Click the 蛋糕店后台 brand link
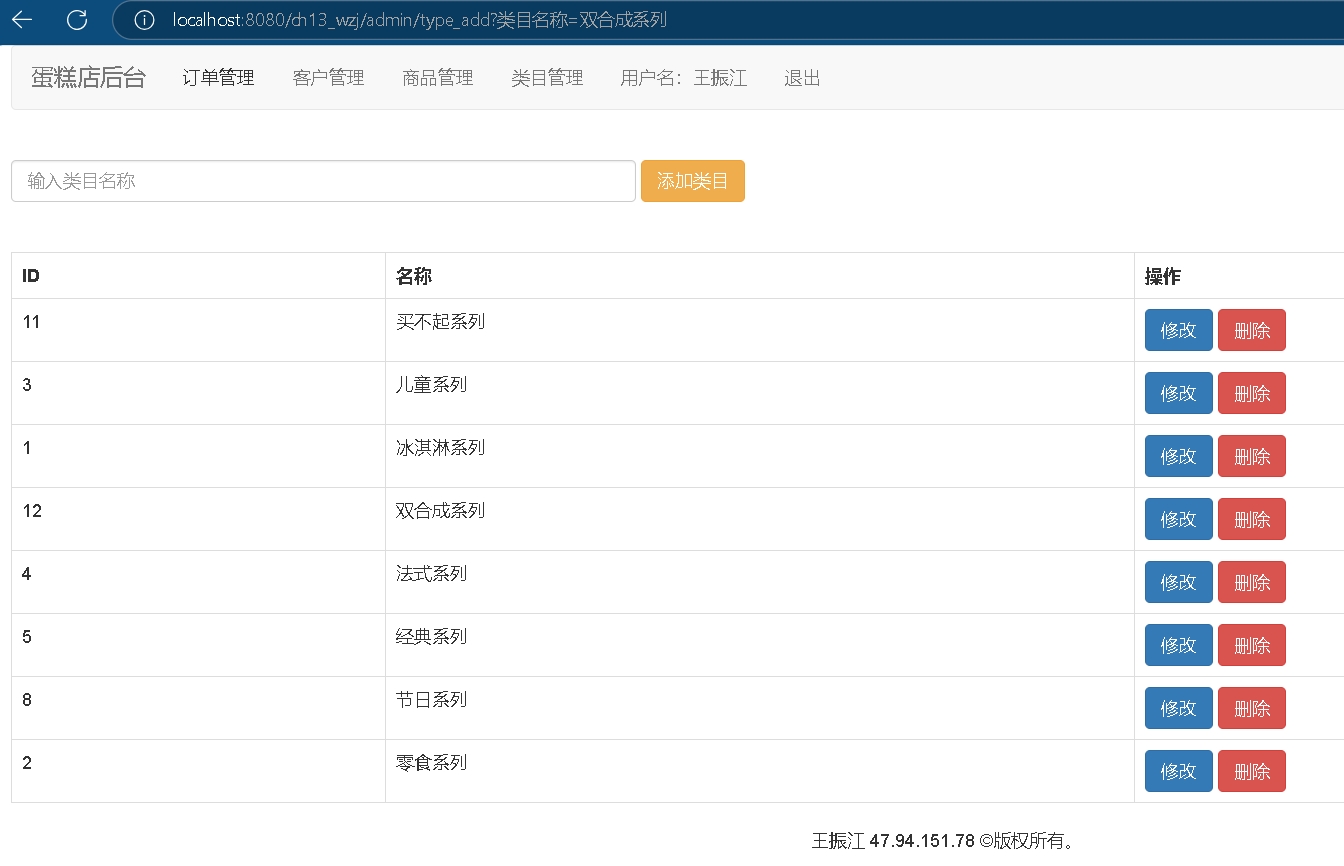The width and height of the screenshot is (1344, 866). [x=88, y=78]
